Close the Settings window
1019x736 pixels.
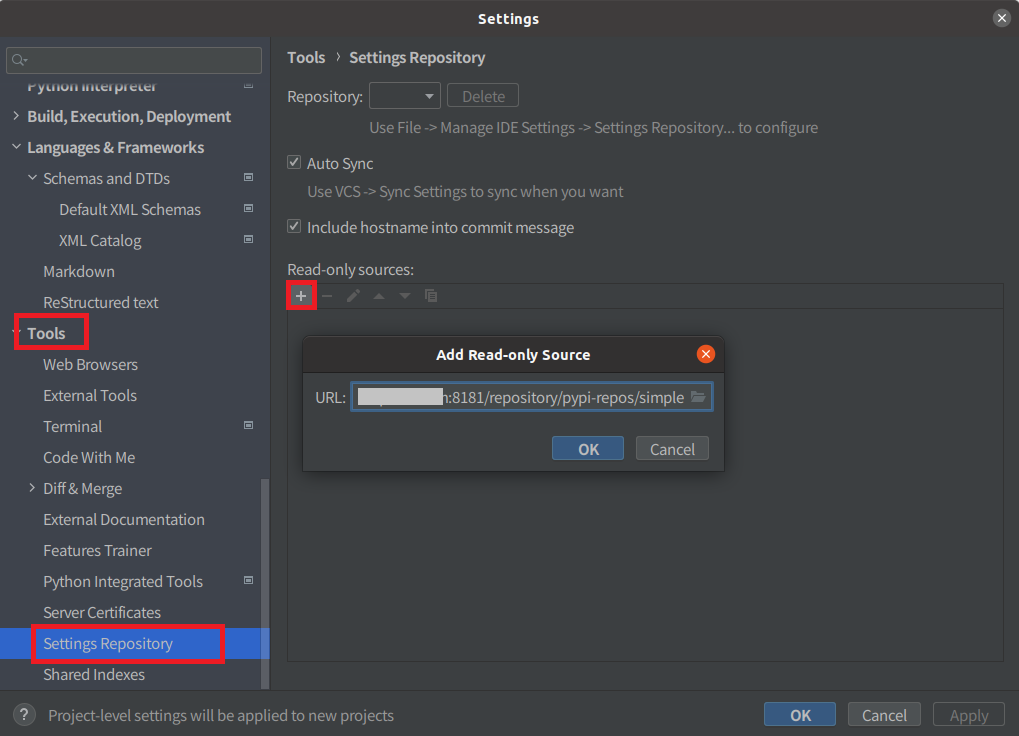point(1001,18)
